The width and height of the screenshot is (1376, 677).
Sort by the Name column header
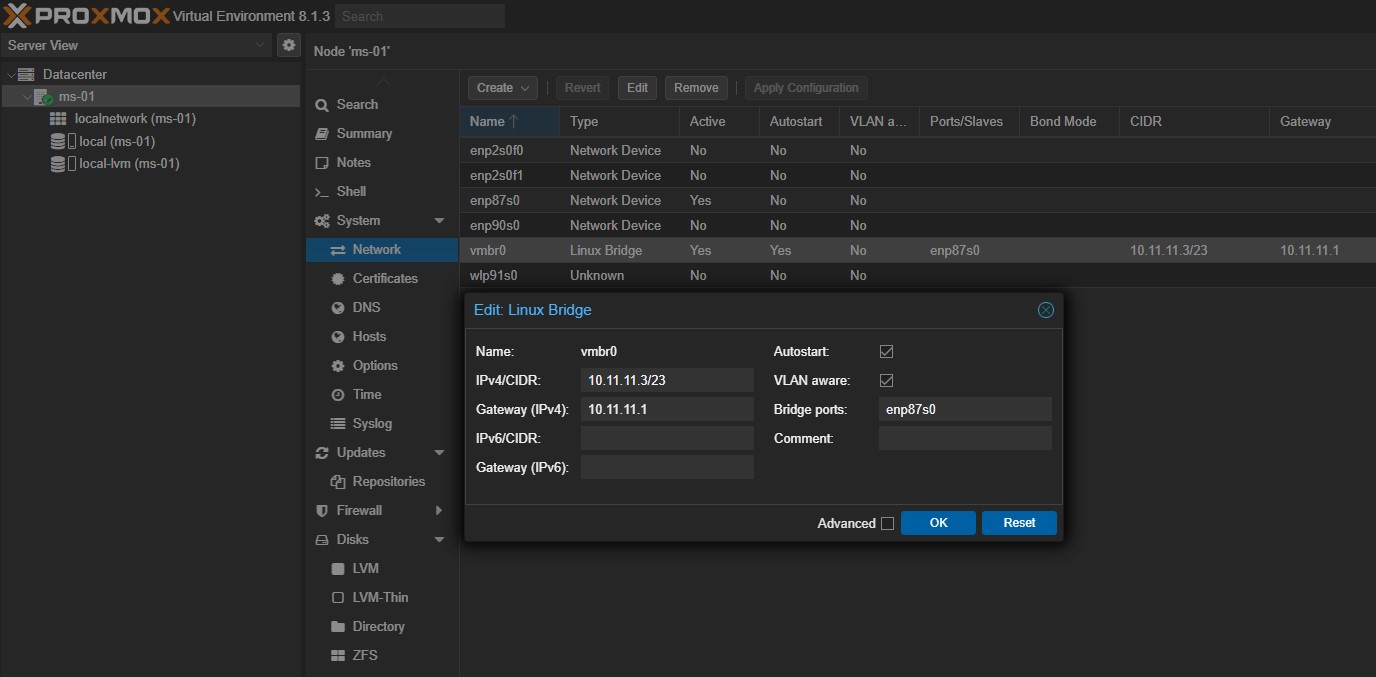[488, 122]
